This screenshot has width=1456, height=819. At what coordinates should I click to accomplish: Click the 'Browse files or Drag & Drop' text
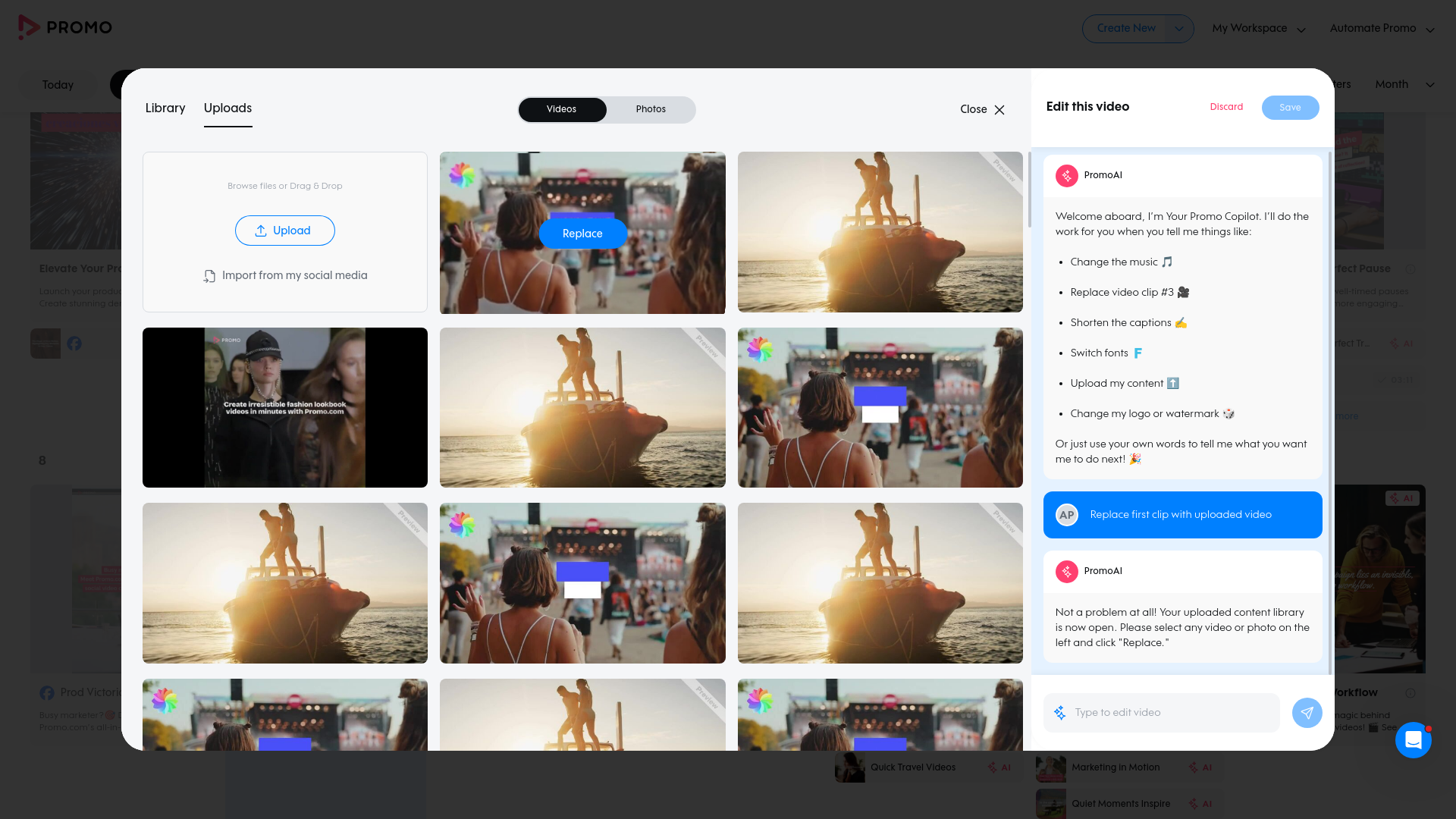285,187
